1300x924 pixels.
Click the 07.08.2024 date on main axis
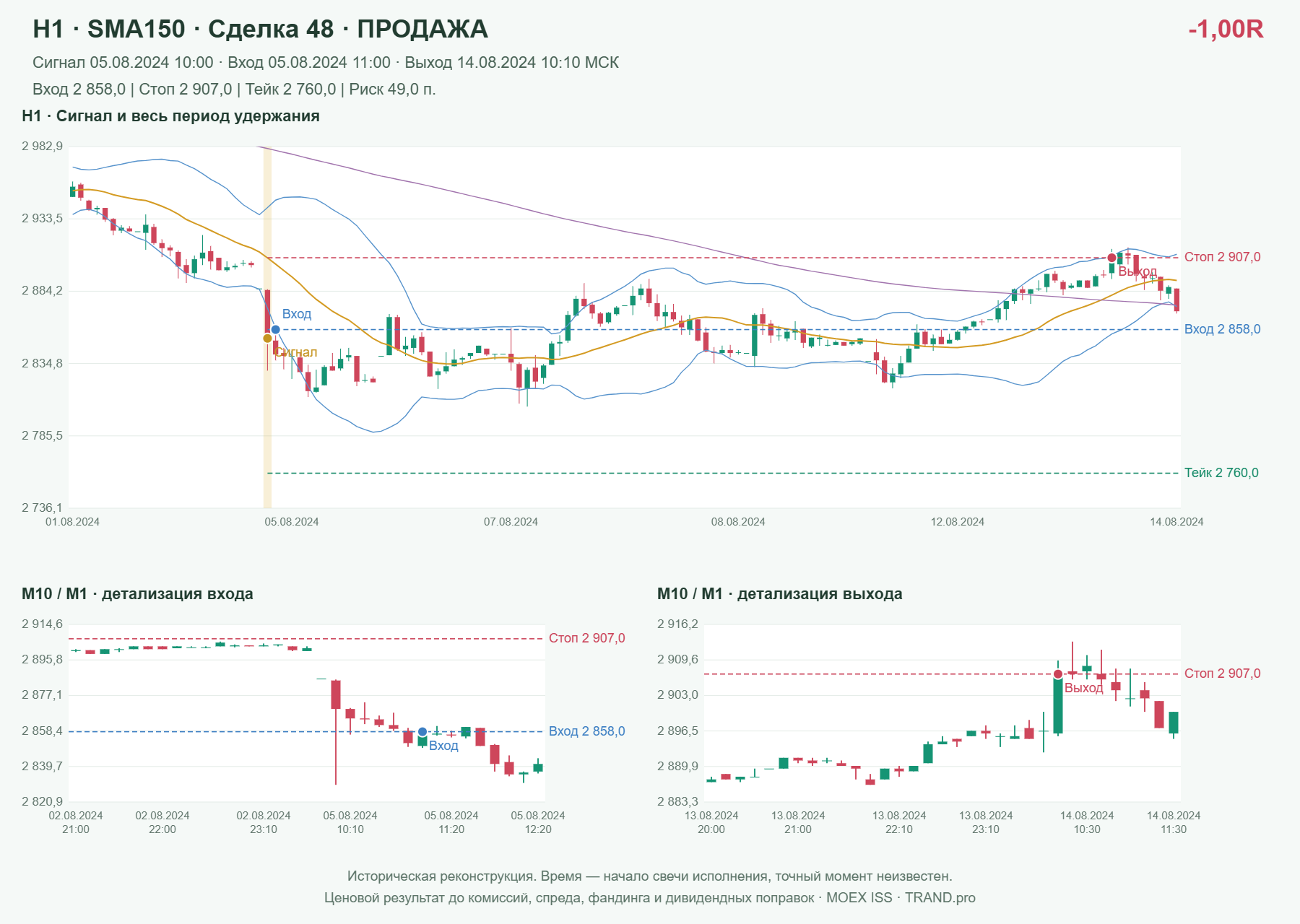coord(511,522)
